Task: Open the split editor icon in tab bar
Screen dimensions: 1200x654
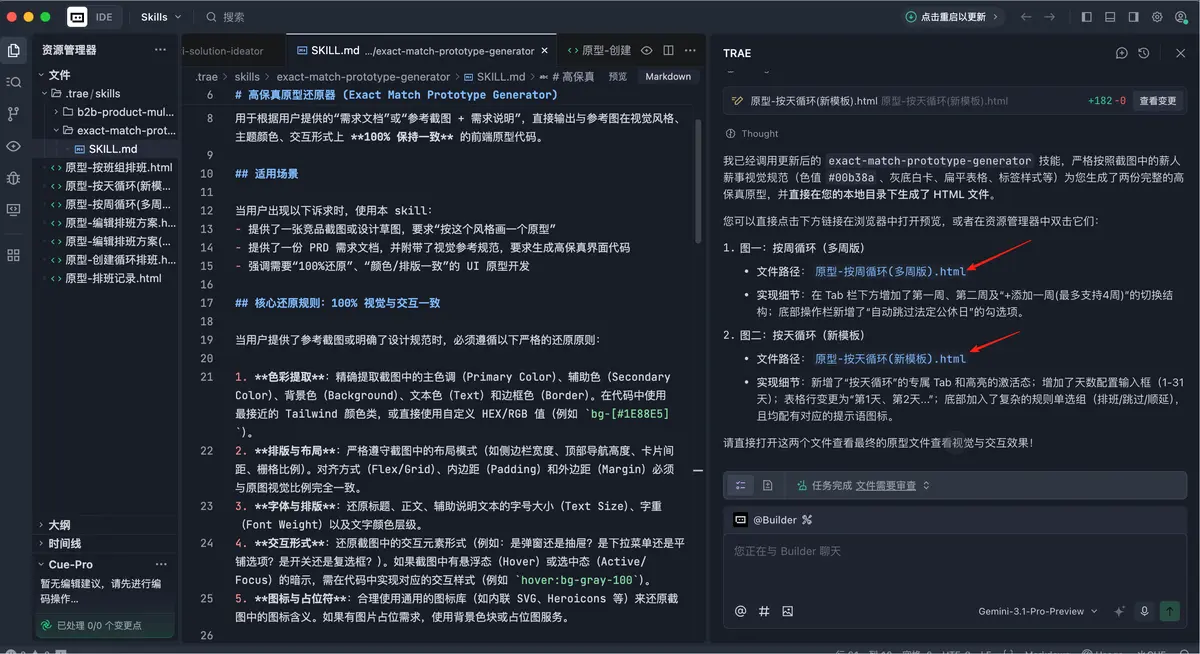Action: coord(668,50)
